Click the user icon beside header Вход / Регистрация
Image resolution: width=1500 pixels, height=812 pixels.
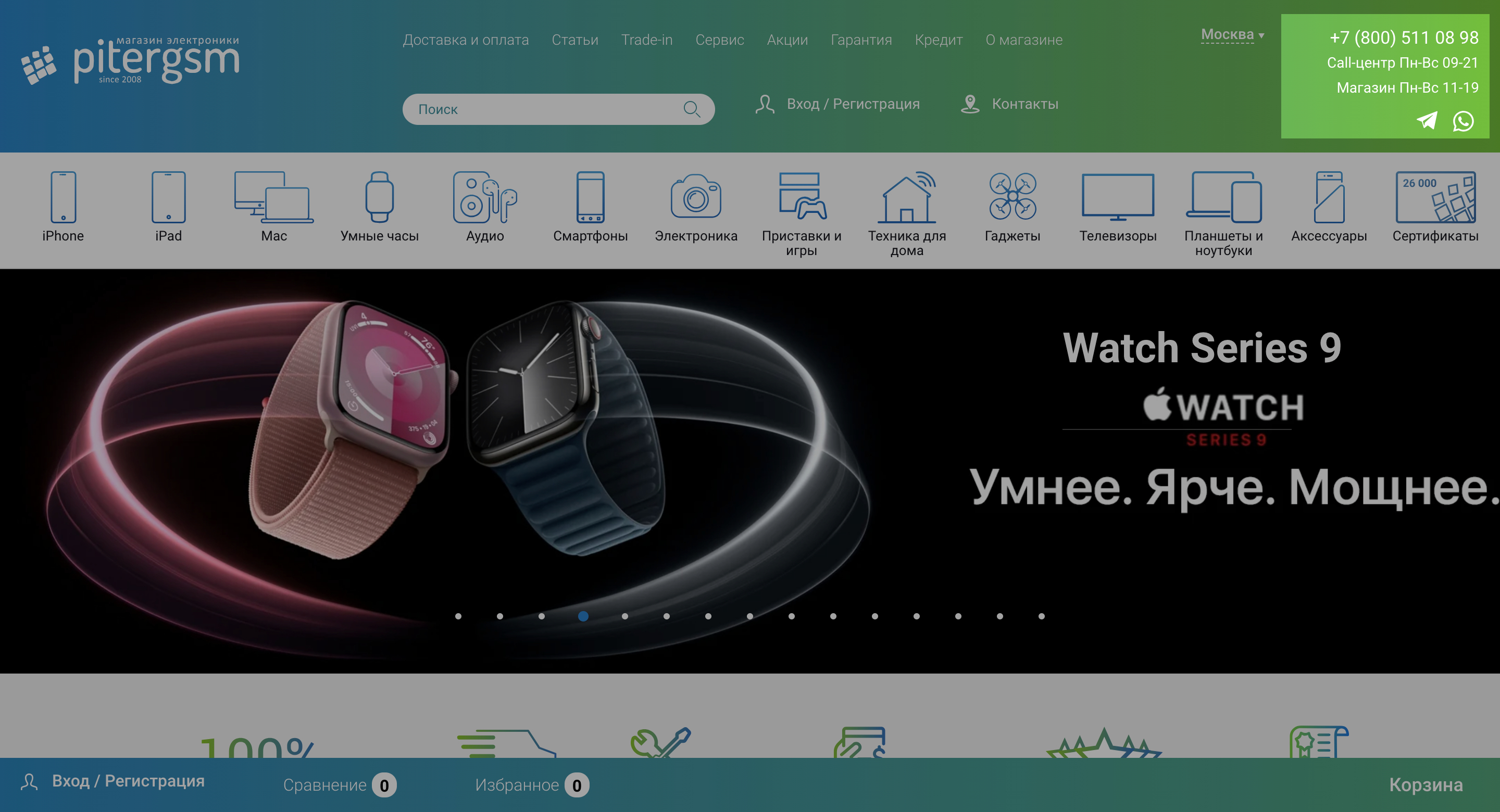765,104
